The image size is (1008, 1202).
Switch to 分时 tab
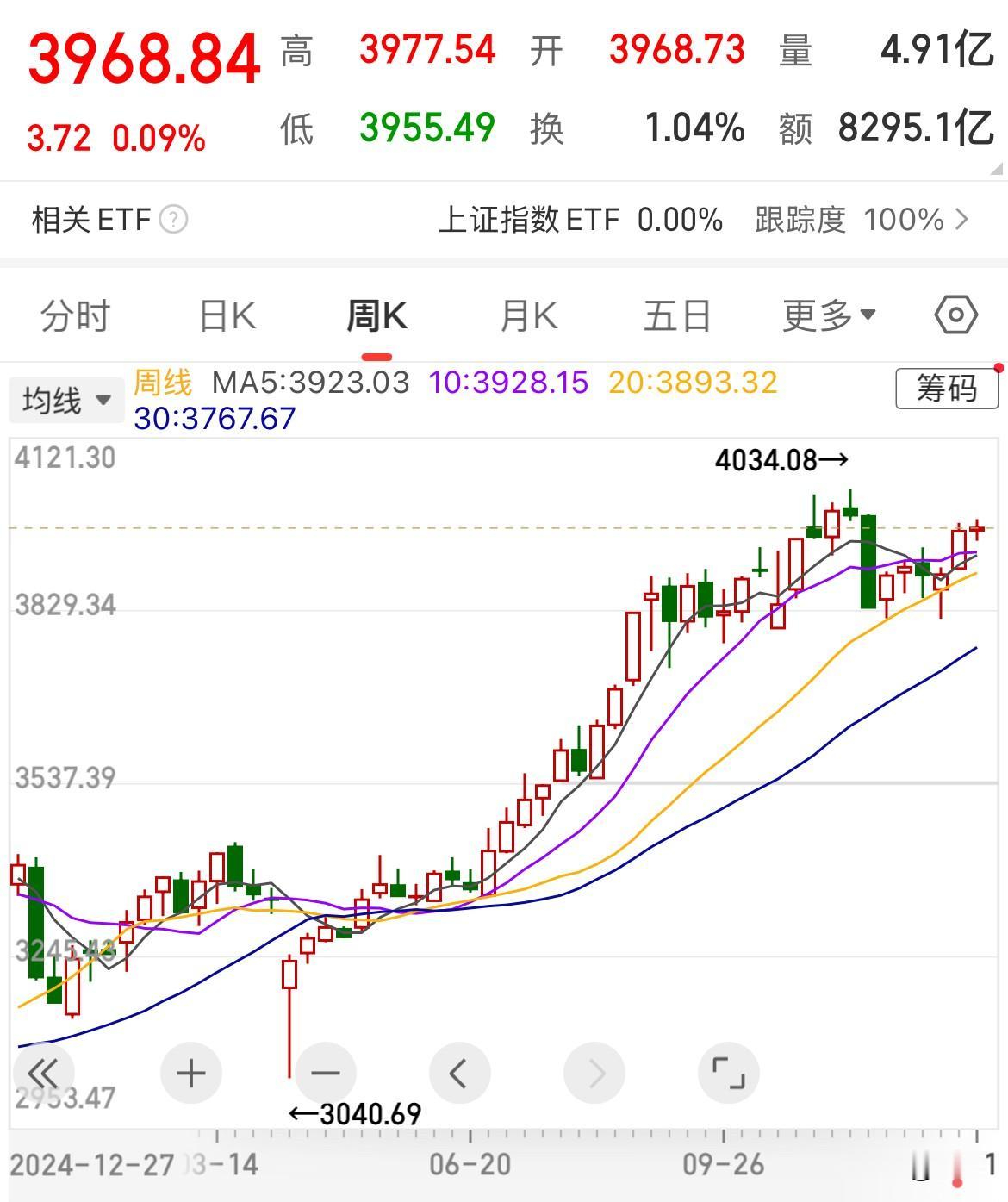[76, 315]
